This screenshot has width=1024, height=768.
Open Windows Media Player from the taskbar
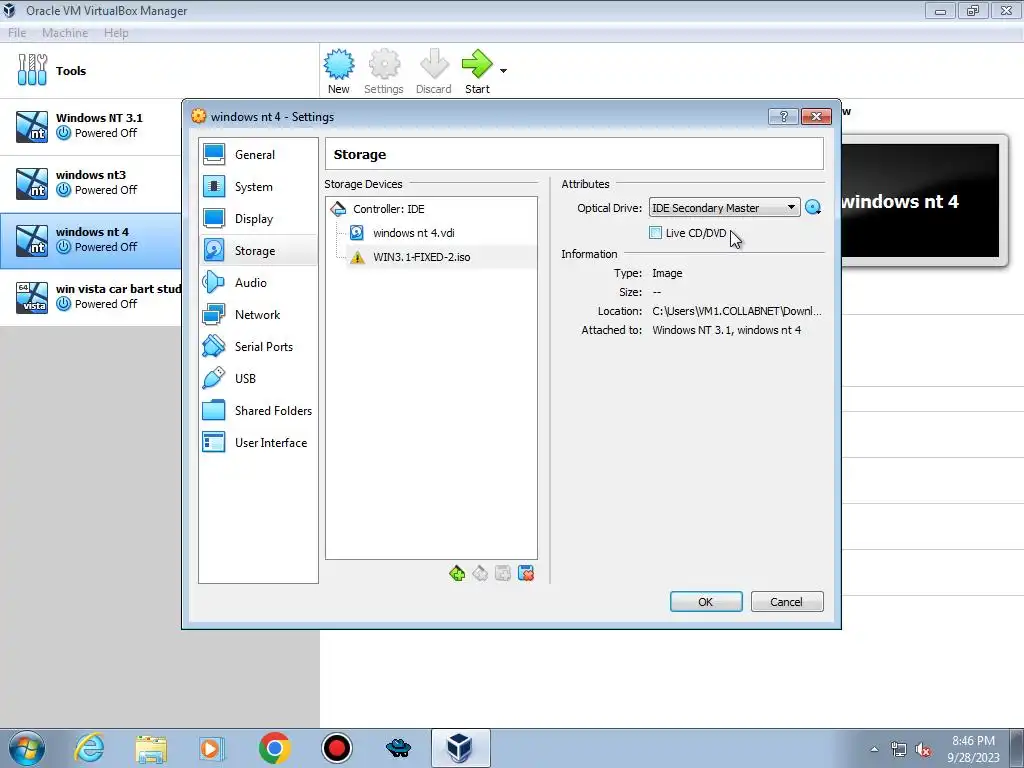(x=212, y=748)
